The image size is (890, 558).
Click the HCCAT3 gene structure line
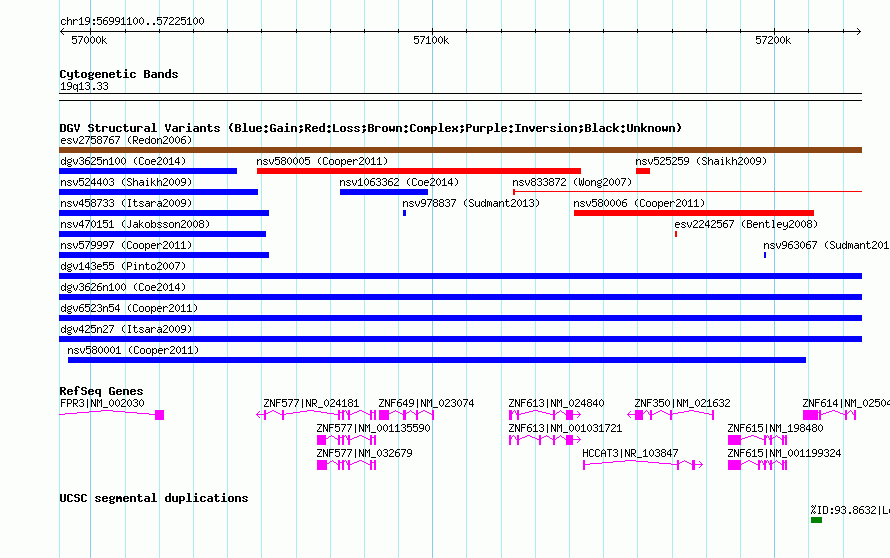point(643,465)
